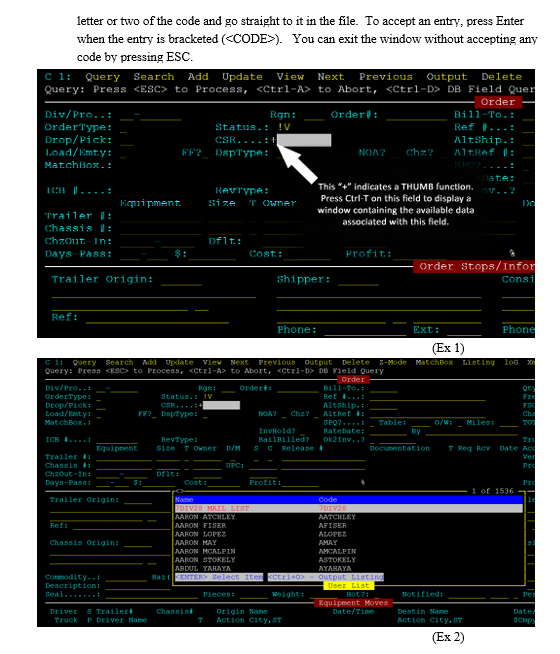Screen dimensions: 560x654
Task: Select Delete in the Ex 1 menu line
Action: pyautogui.click(x=502, y=77)
